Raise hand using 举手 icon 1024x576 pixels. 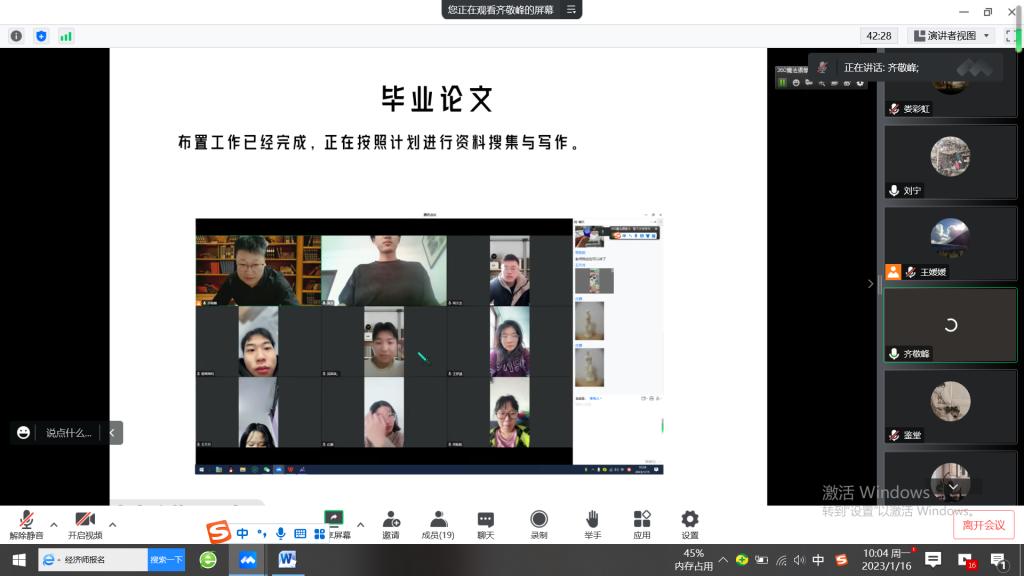point(592,523)
